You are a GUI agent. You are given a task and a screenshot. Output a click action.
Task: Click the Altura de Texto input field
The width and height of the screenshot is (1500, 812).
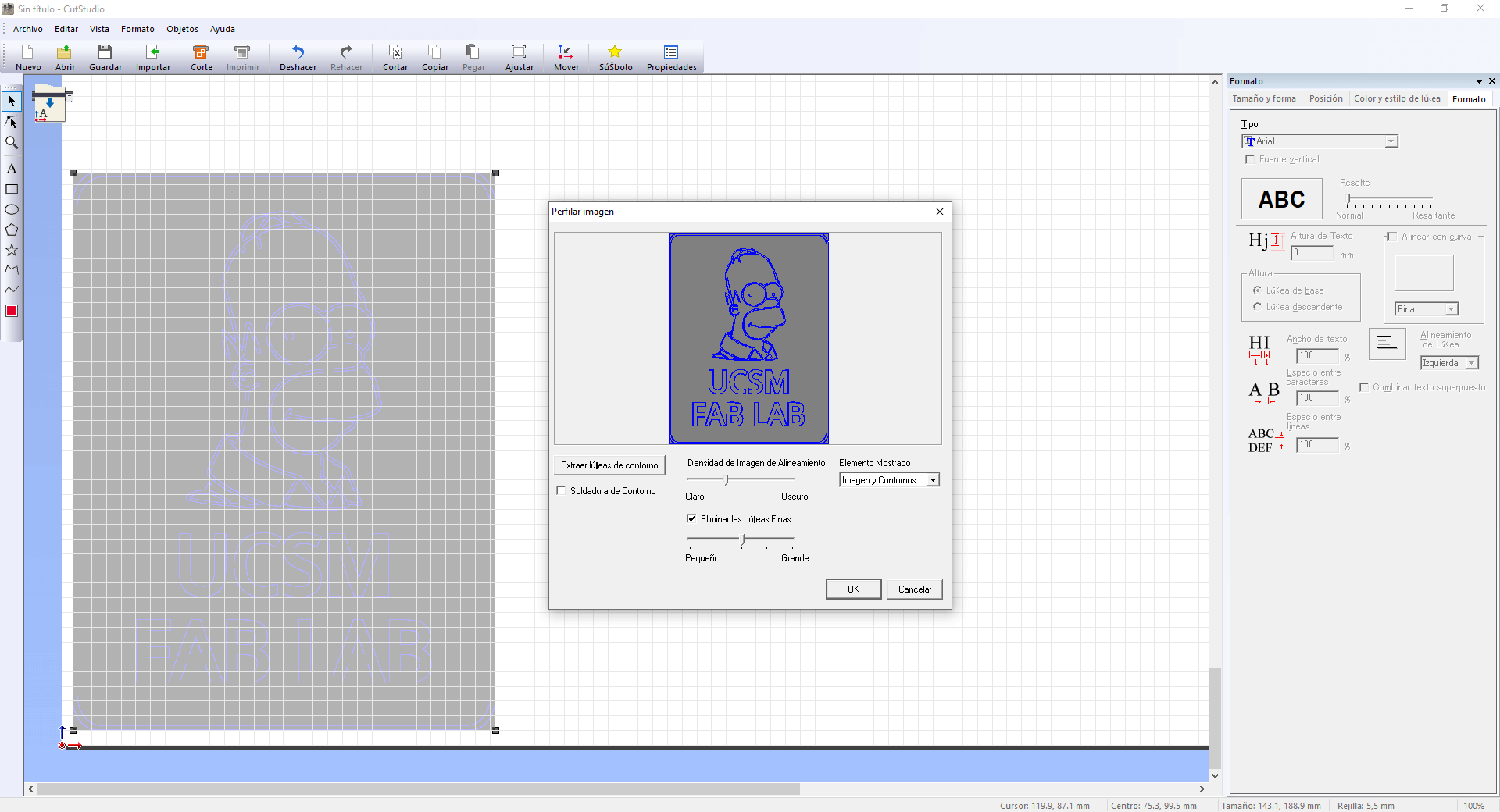pyautogui.click(x=1312, y=253)
